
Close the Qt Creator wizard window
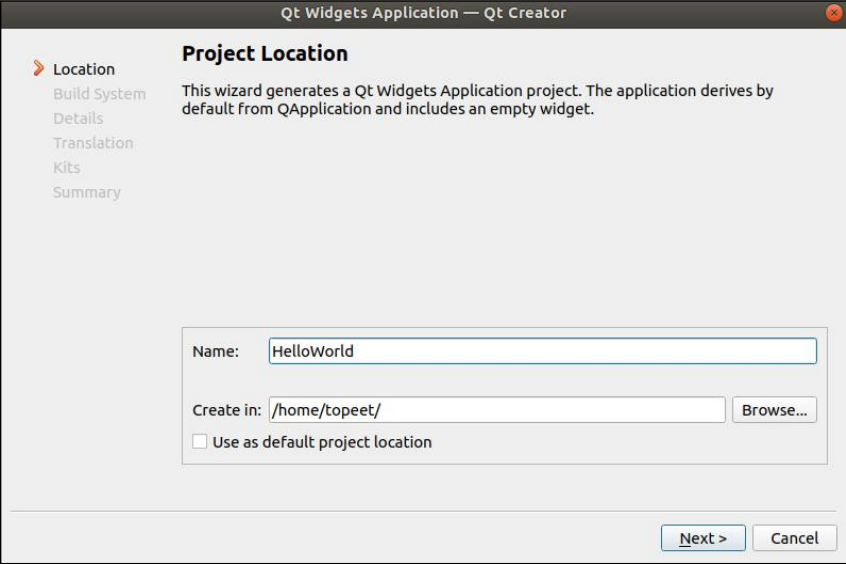pos(834,12)
